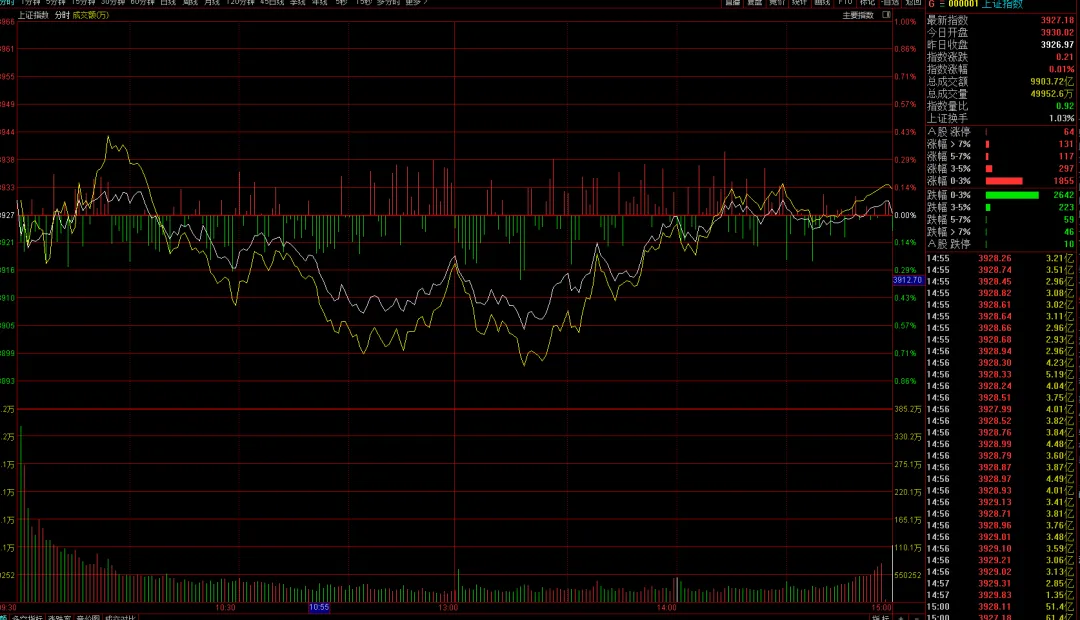Switch to the 60分钟 chart period
The height and width of the screenshot is (620, 1080).
(x=142, y=3)
